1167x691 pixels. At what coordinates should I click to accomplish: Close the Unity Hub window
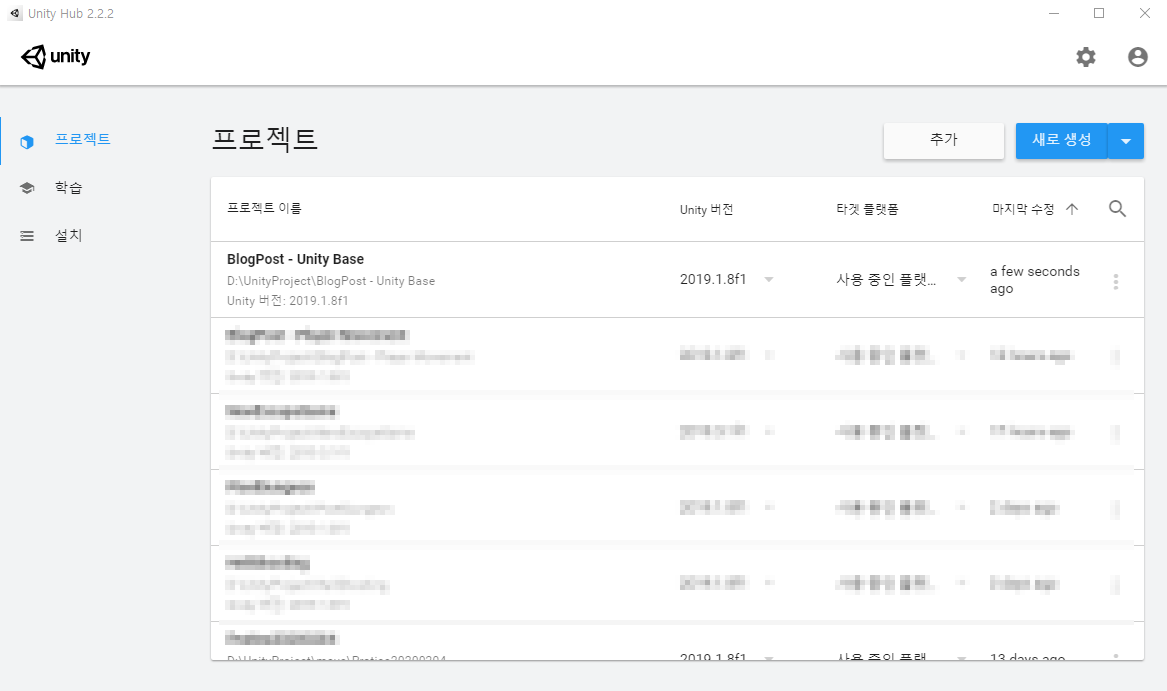pyautogui.click(x=1145, y=13)
